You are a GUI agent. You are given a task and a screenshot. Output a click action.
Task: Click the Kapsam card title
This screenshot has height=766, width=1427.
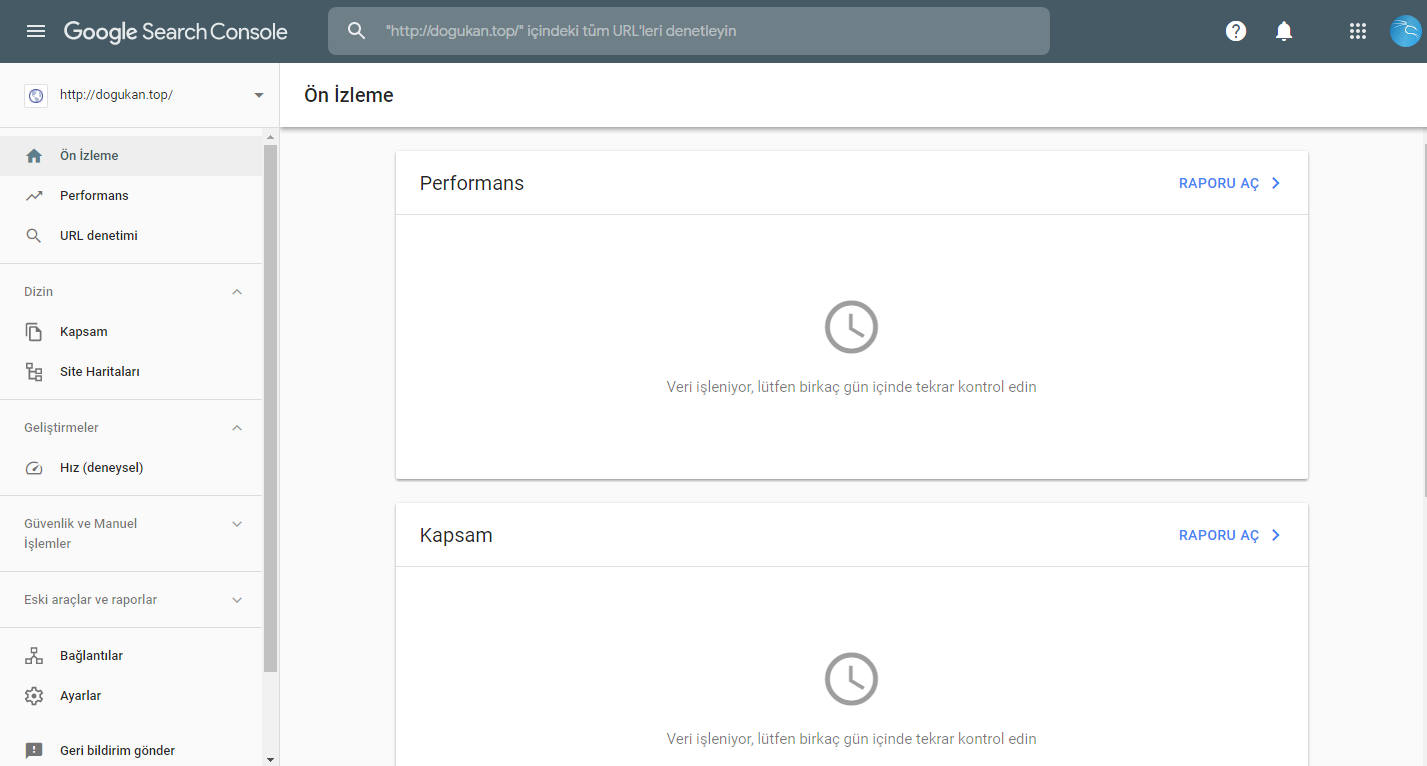click(456, 535)
